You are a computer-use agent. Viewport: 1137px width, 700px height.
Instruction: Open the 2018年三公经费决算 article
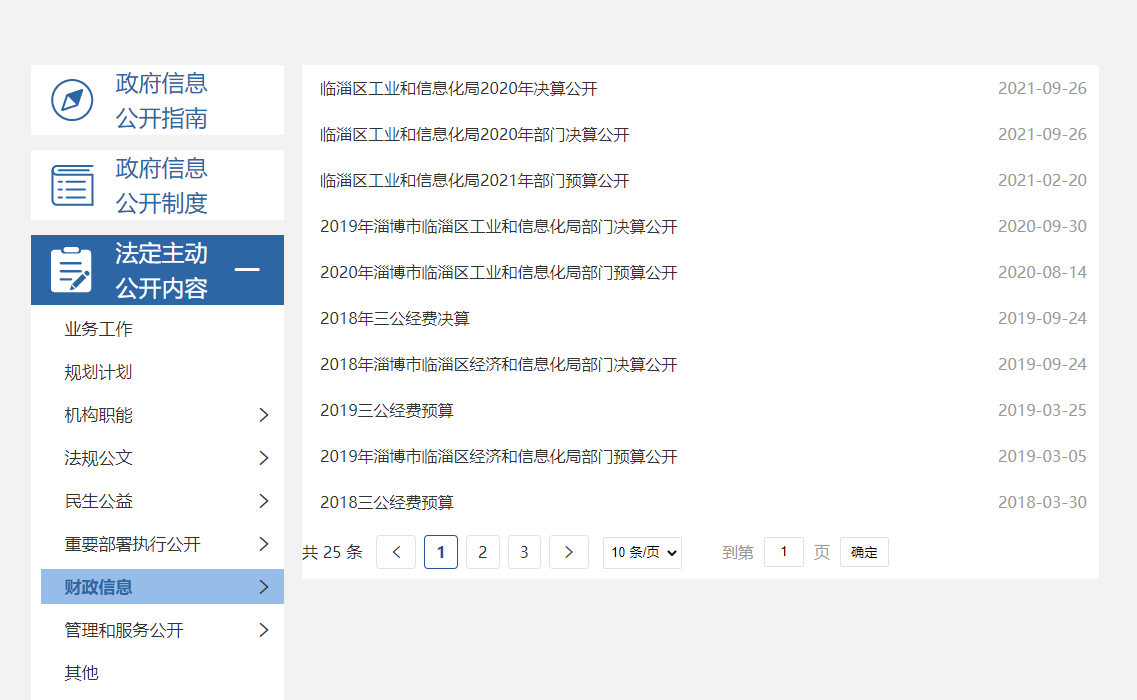click(x=395, y=319)
